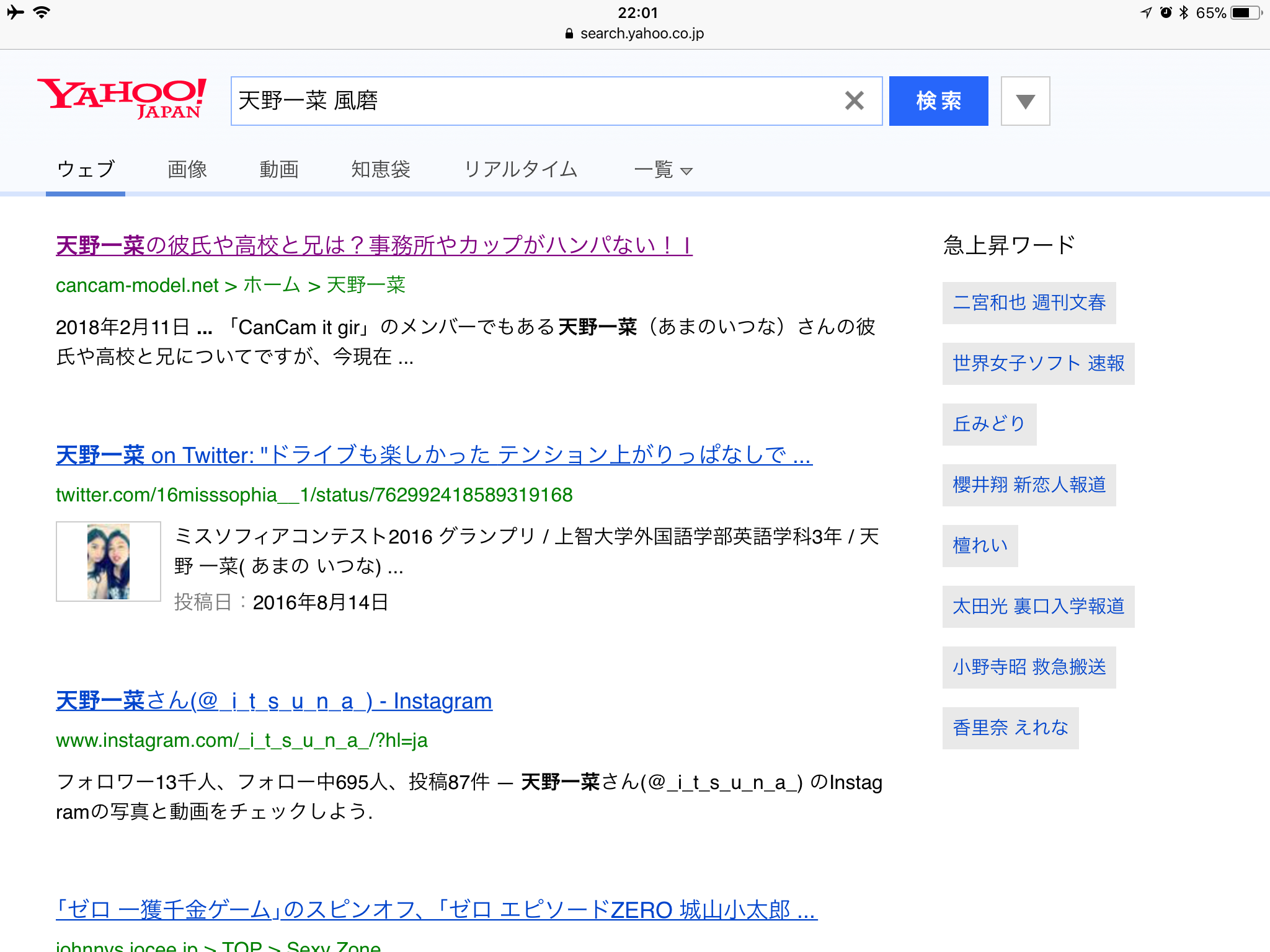The height and width of the screenshot is (952, 1270).
Task: Click the snippet フォロワー13千人、フォロー中695人
Action: point(469,796)
